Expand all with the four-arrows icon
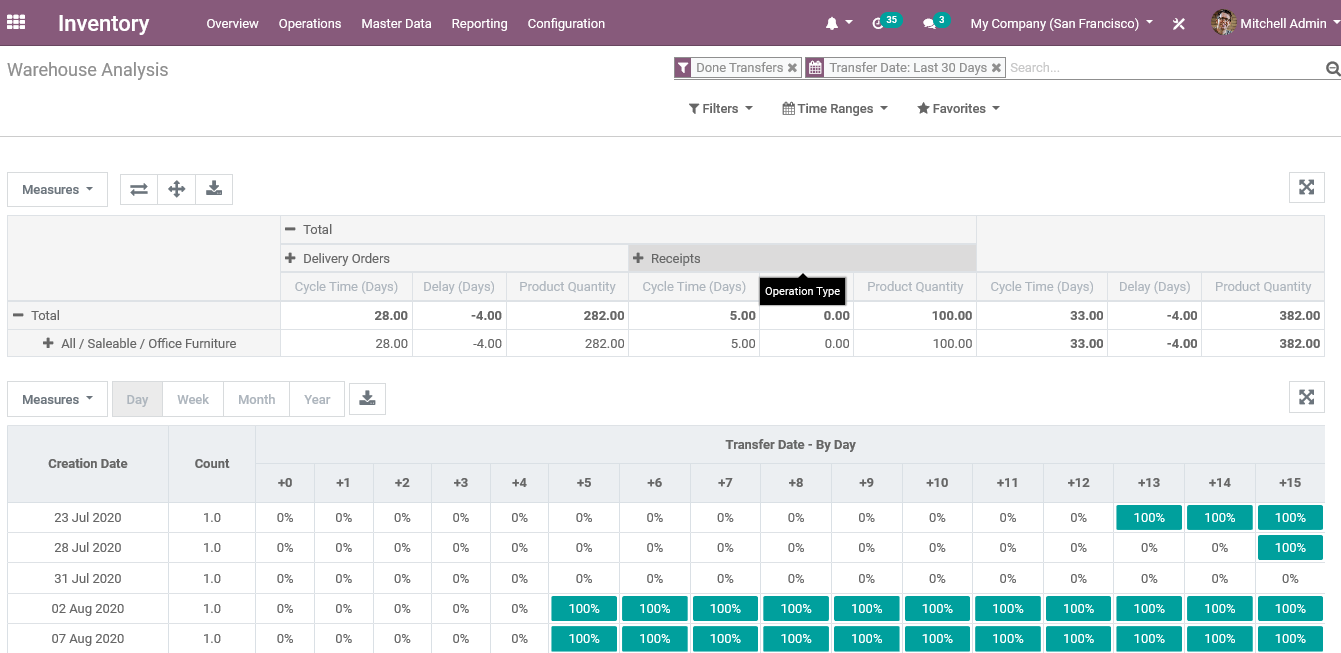1341x653 pixels. point(176,189)
